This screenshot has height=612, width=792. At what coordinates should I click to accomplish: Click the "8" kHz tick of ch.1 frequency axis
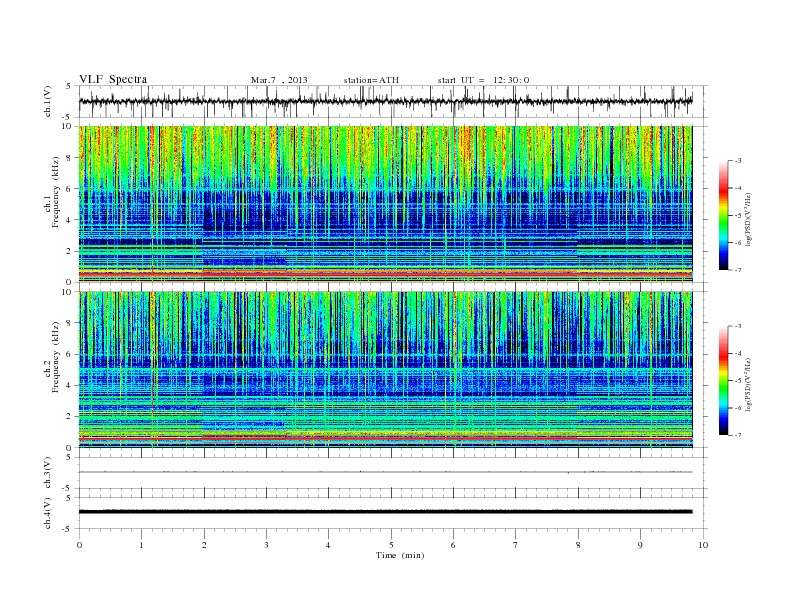[x=70, y=158]
